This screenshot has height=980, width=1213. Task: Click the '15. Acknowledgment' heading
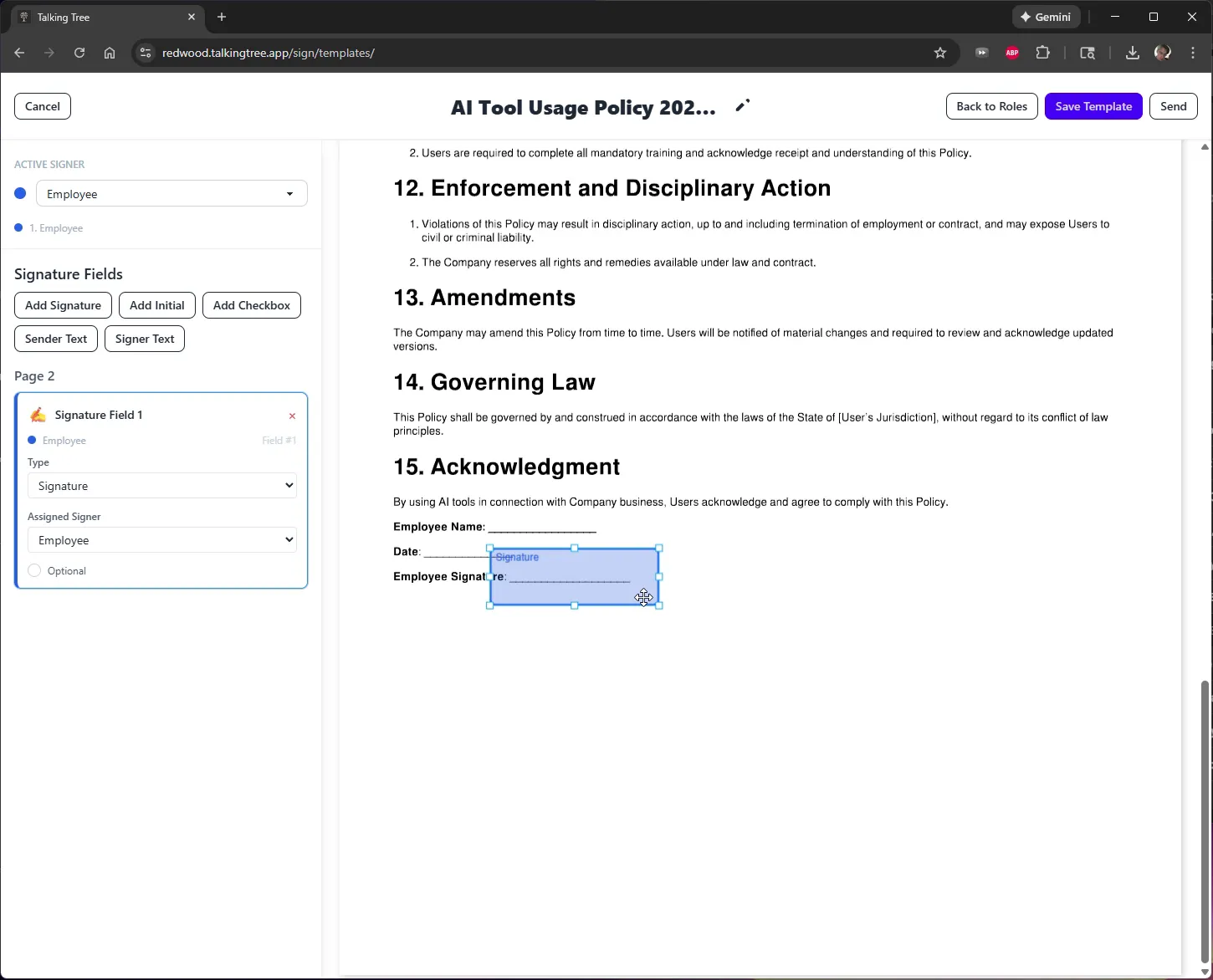506,467
